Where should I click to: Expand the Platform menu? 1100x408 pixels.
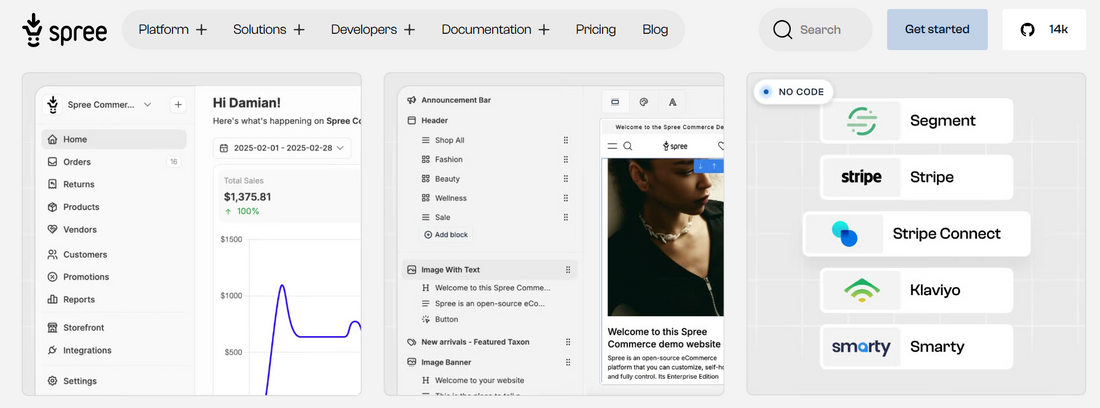(172, 30)
